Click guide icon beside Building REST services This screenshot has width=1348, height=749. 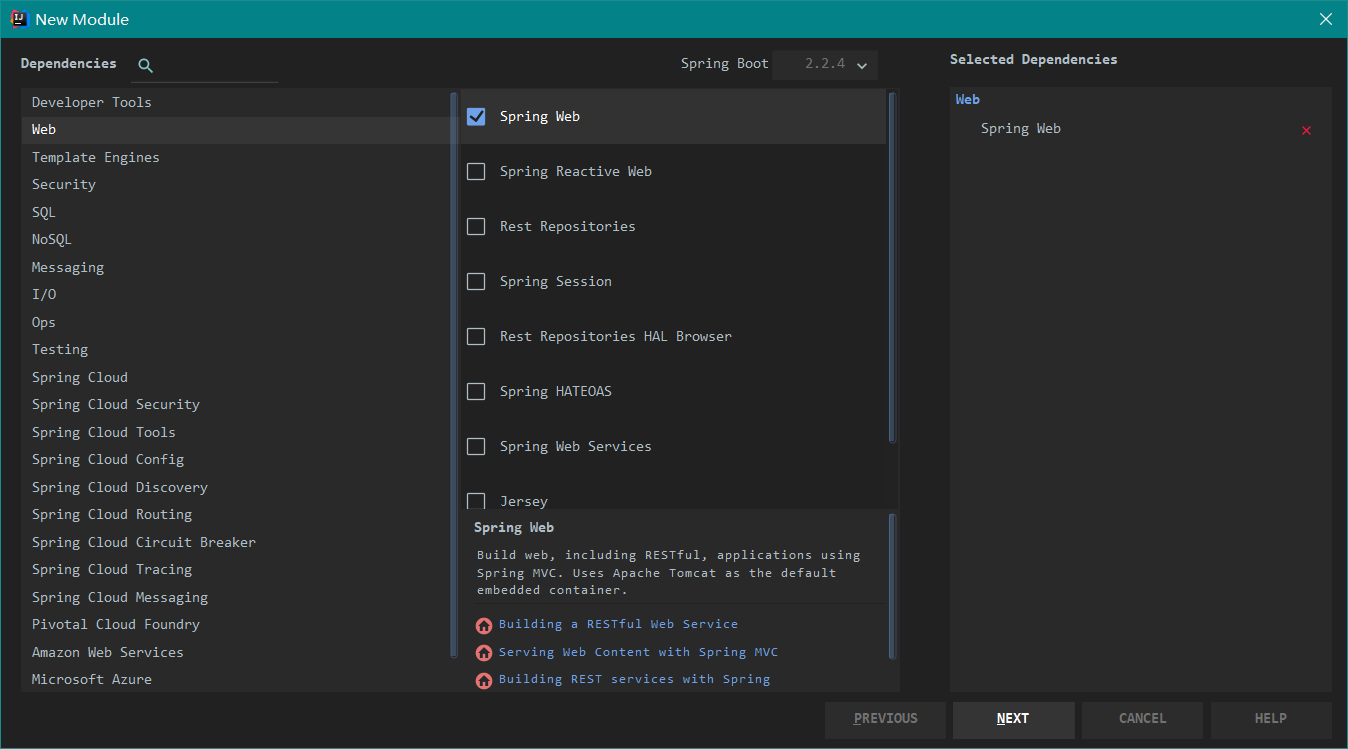coord(484,680)
